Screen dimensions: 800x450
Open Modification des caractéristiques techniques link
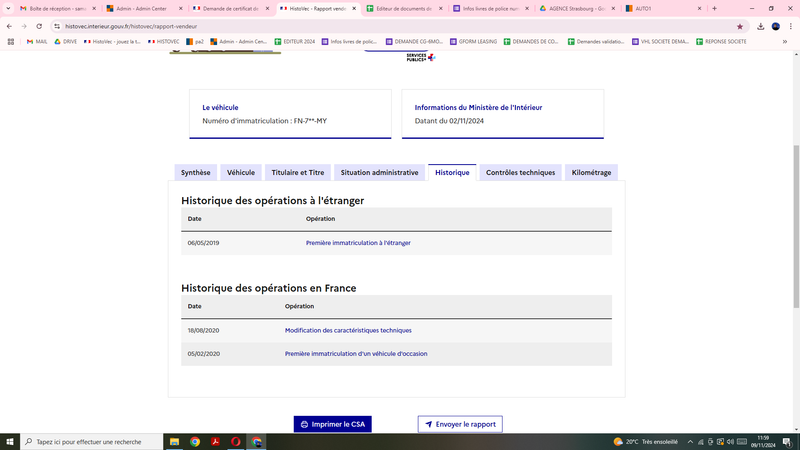click(x=348, y=330)
